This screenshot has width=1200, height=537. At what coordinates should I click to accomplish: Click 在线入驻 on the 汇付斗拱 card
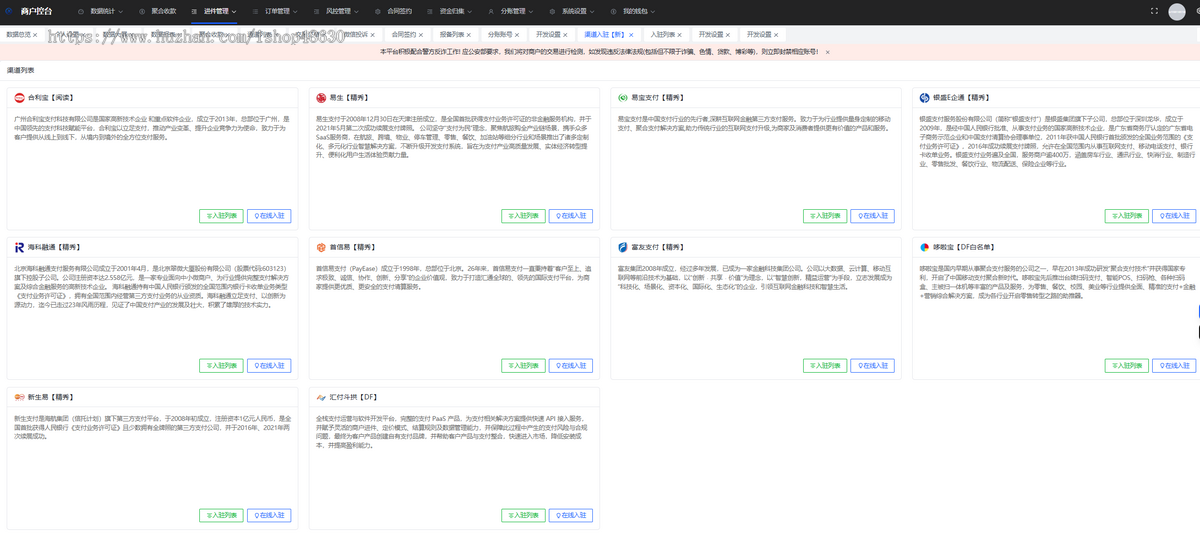click(571, 516)
